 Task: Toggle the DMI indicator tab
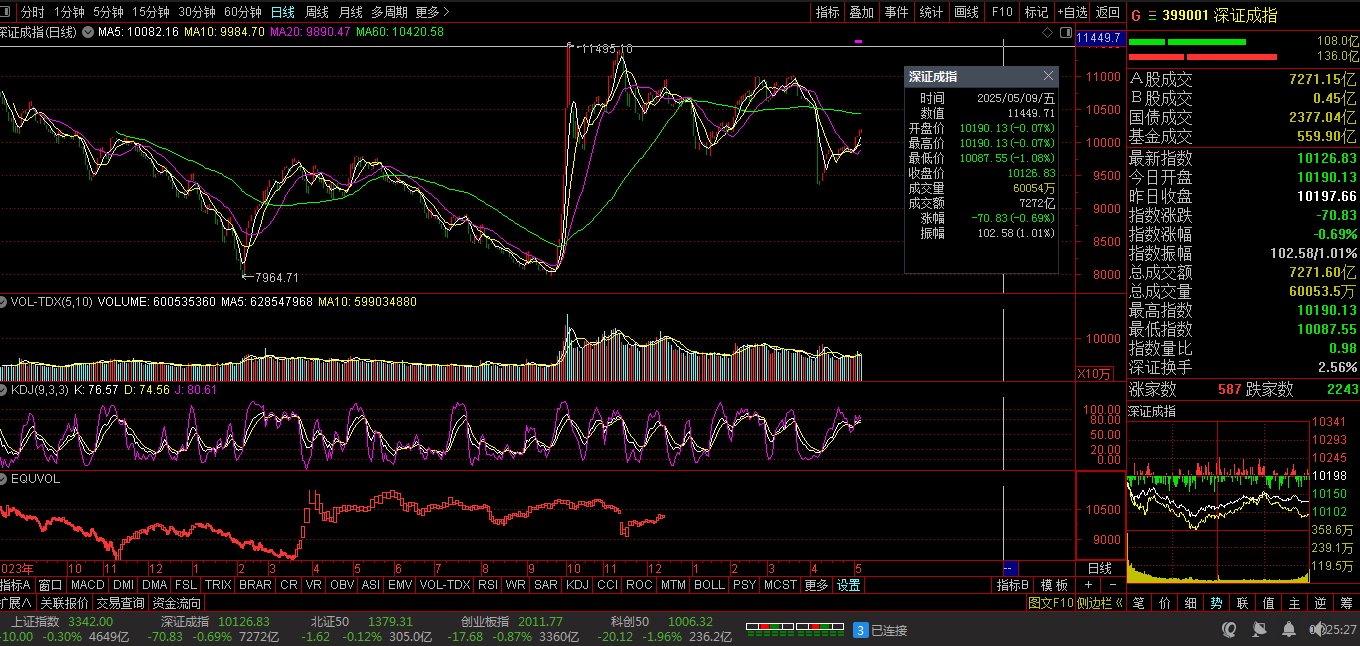[124, 585]
